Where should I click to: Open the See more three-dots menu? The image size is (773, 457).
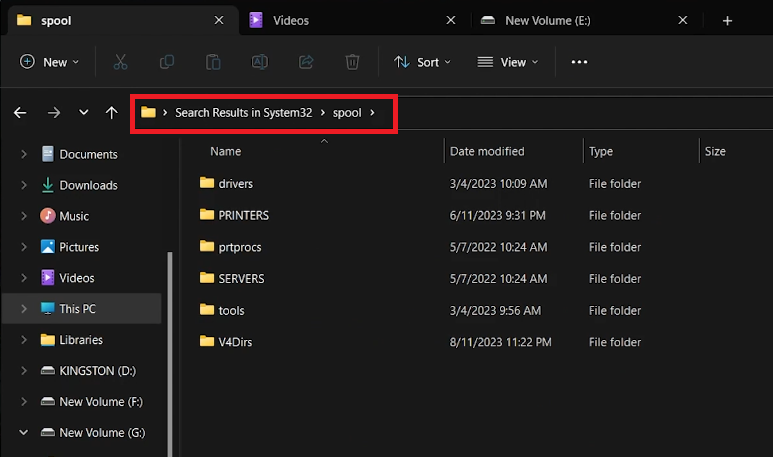(x=579, y=62)
